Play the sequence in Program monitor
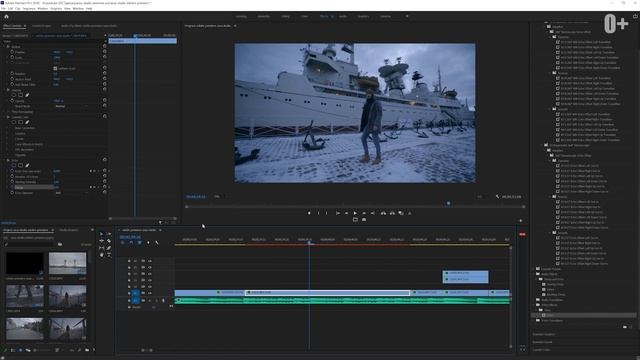 (x=355, y=213)
